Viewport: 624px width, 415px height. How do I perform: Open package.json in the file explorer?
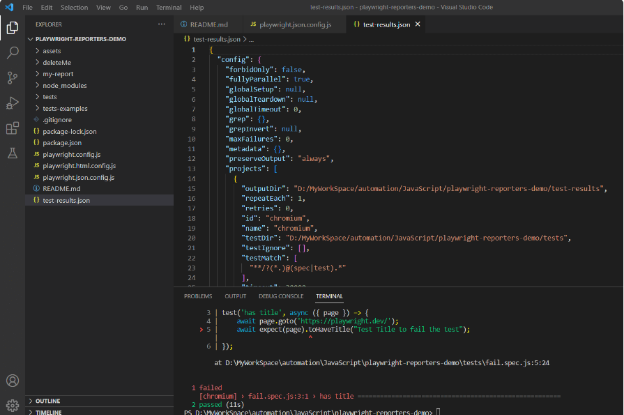(x=62, y=142)
